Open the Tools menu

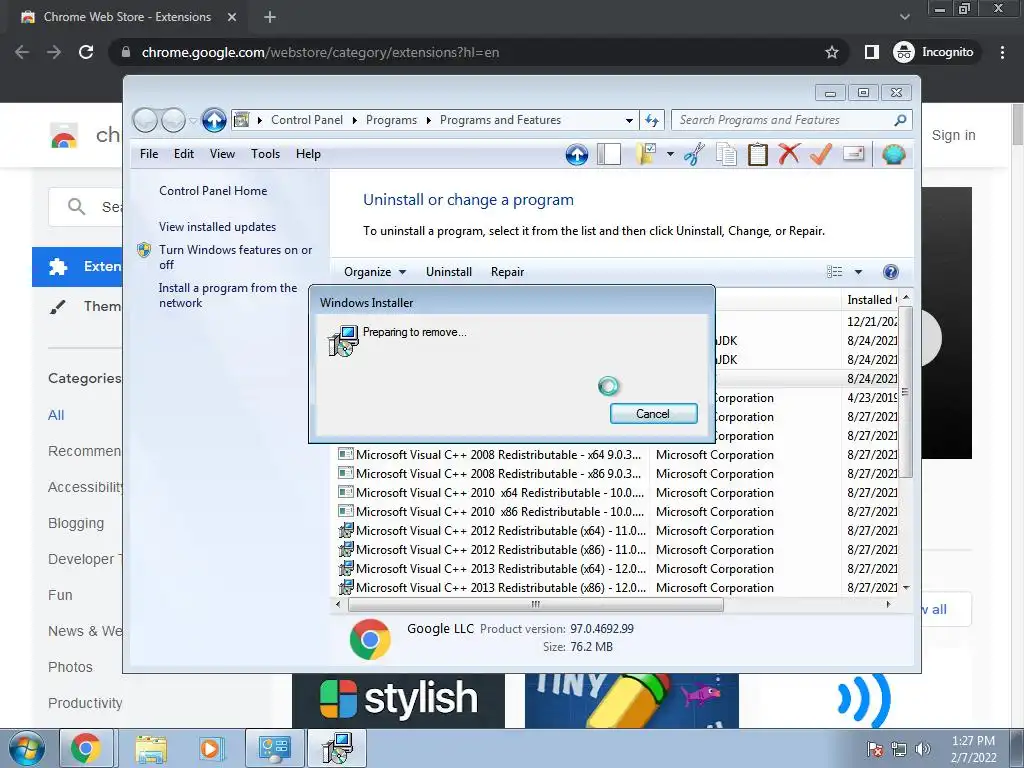[x=265, y=154]
